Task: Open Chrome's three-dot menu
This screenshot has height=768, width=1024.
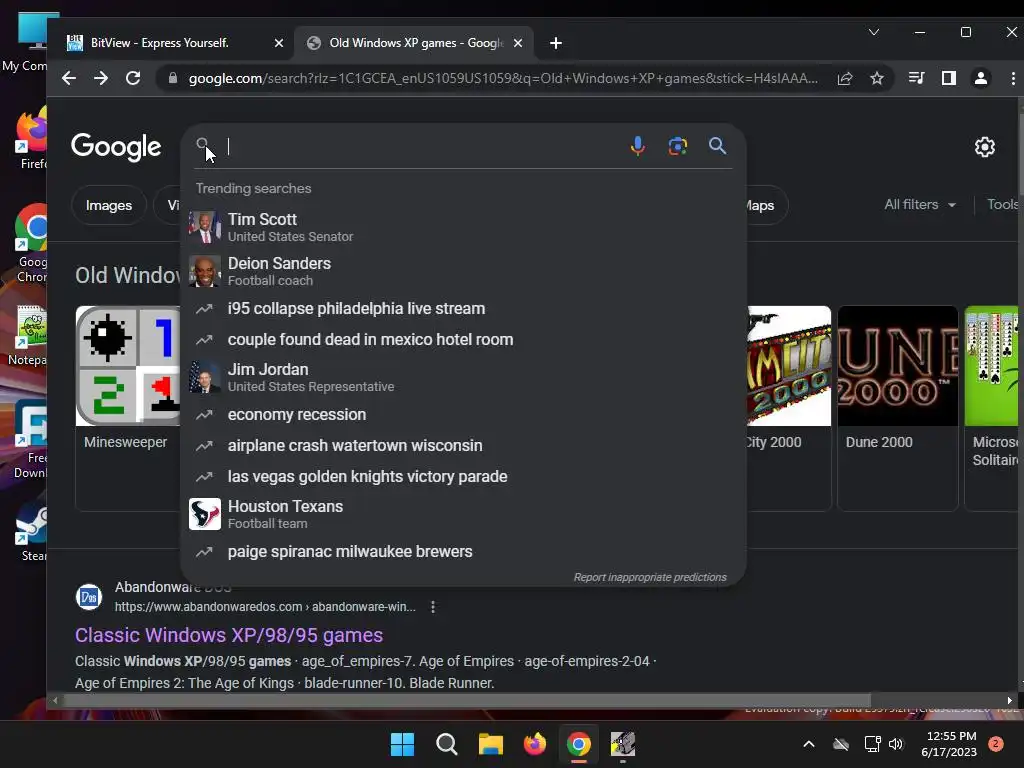Action: tap(1013, 78)
